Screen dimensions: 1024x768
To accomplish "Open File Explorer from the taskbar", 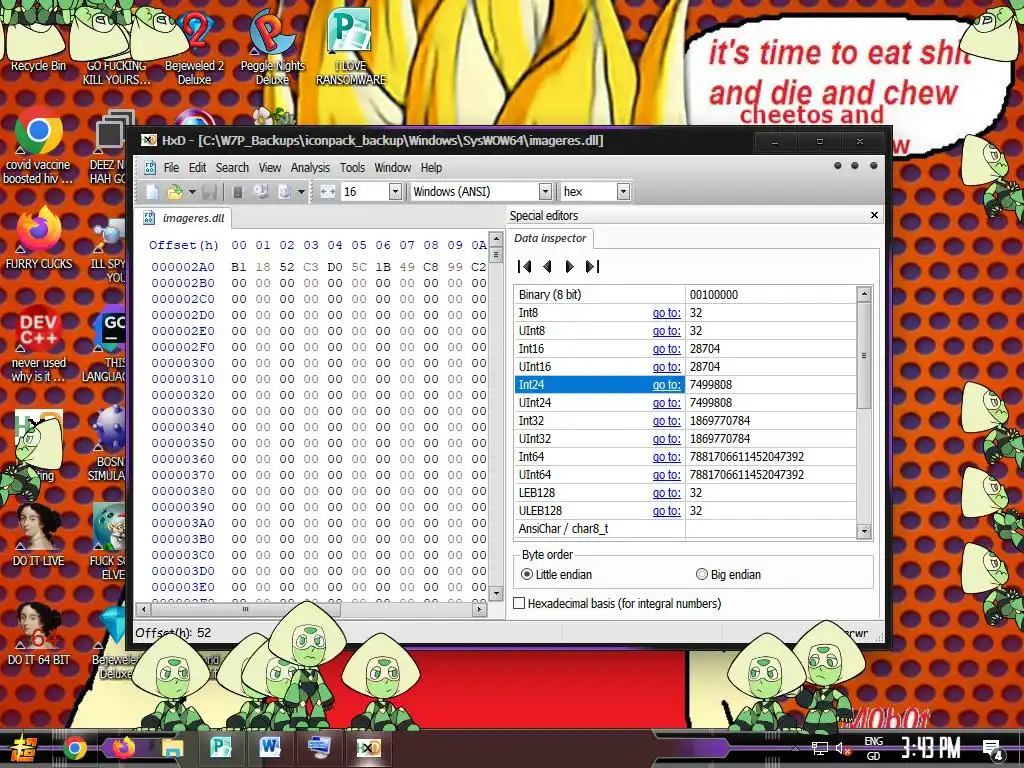I will [172, 748].
